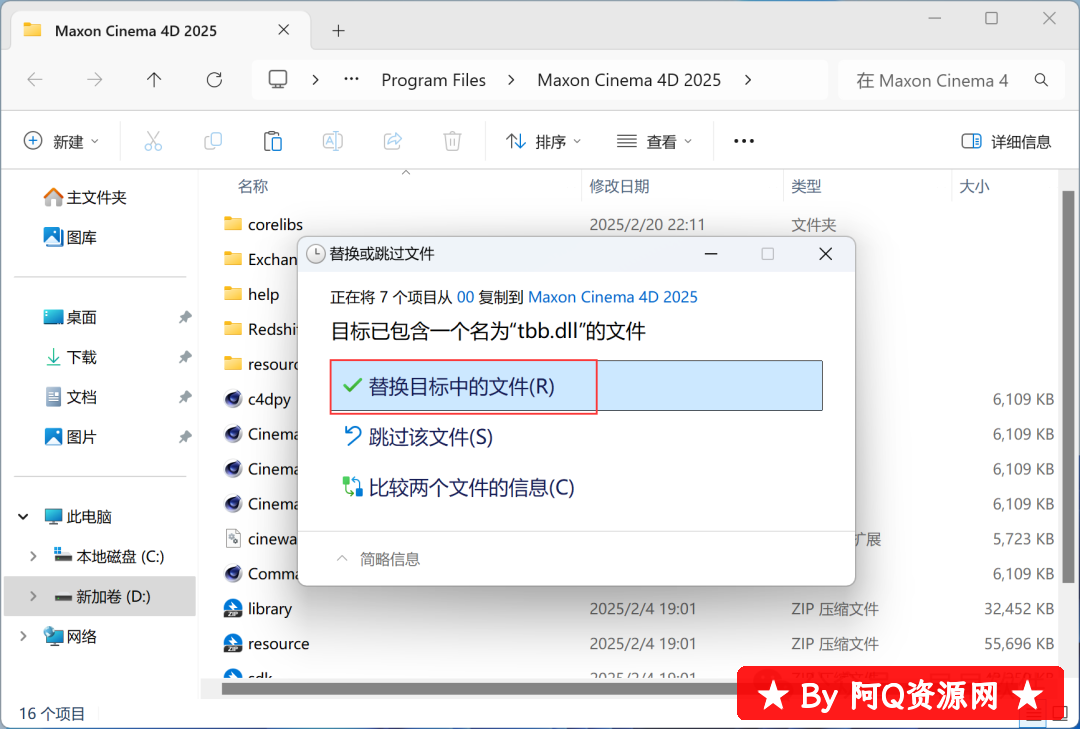Go back with the back arrow
The width and height of the screenshot is (1080, 729).
tap(35, 80)
